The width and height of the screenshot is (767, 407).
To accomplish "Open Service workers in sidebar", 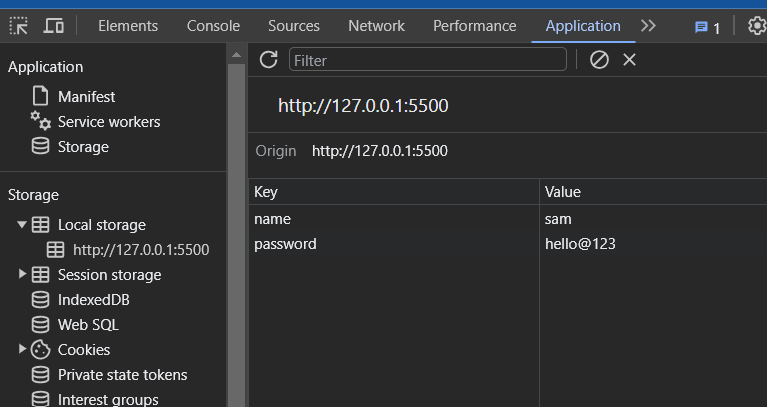I will 108,122.
